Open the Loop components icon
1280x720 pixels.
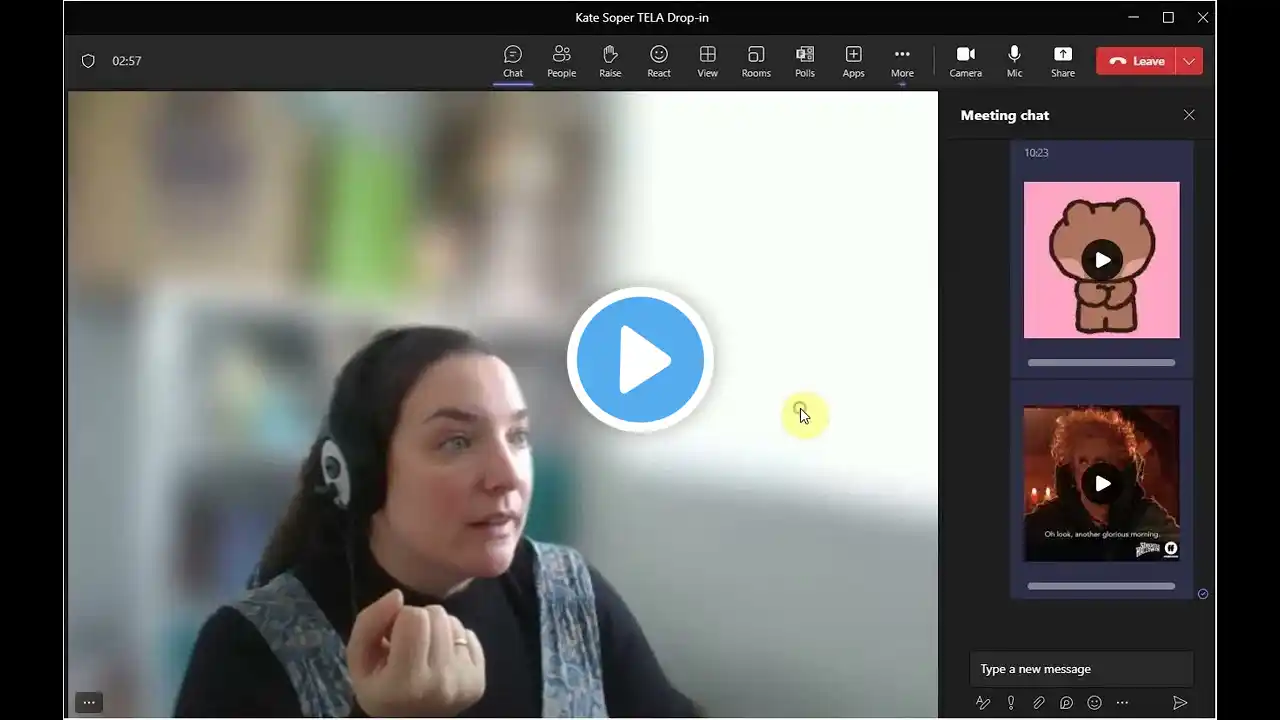[x=1066, y=703]
